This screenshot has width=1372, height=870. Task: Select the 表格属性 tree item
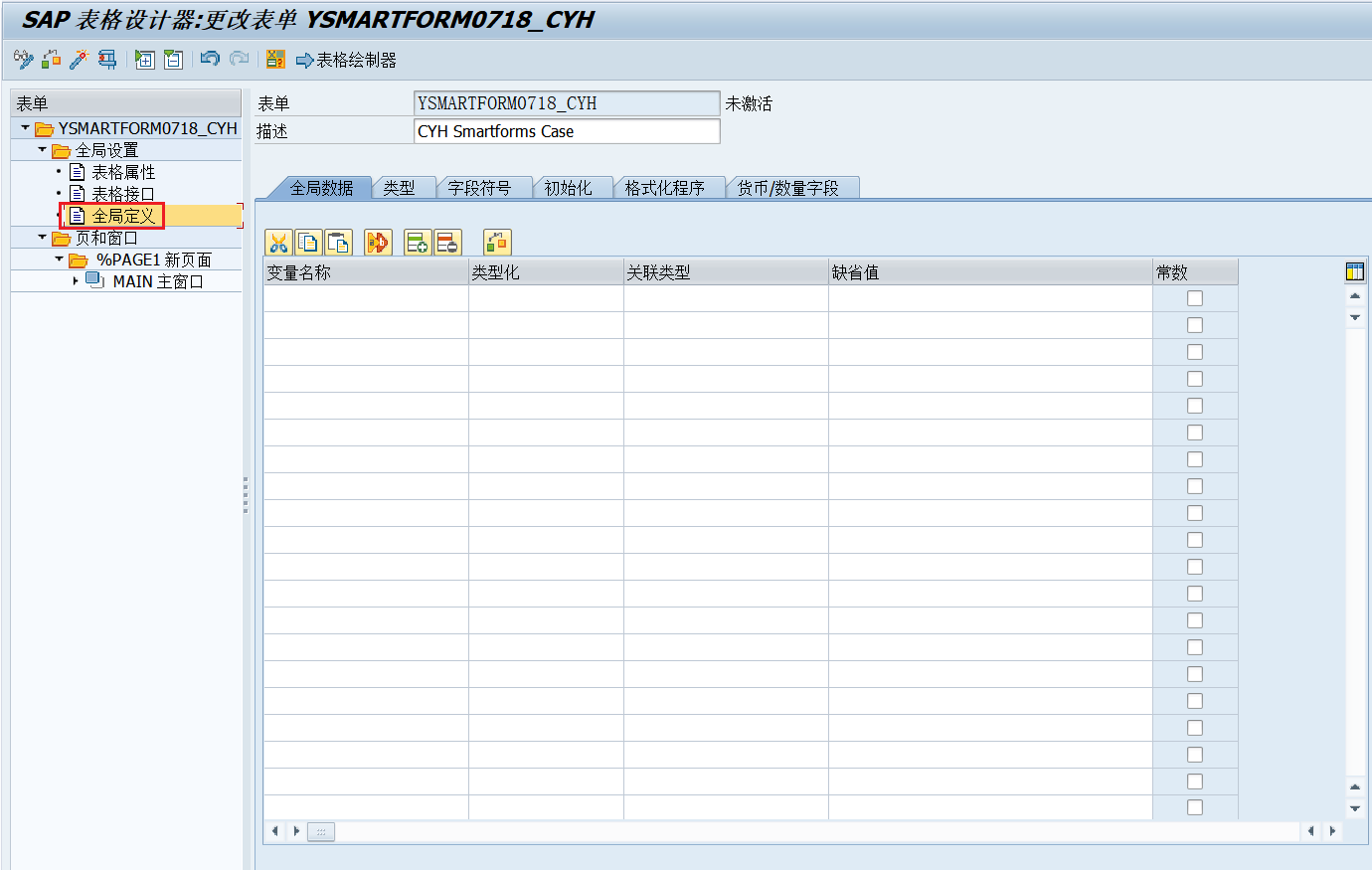[123, 172]
